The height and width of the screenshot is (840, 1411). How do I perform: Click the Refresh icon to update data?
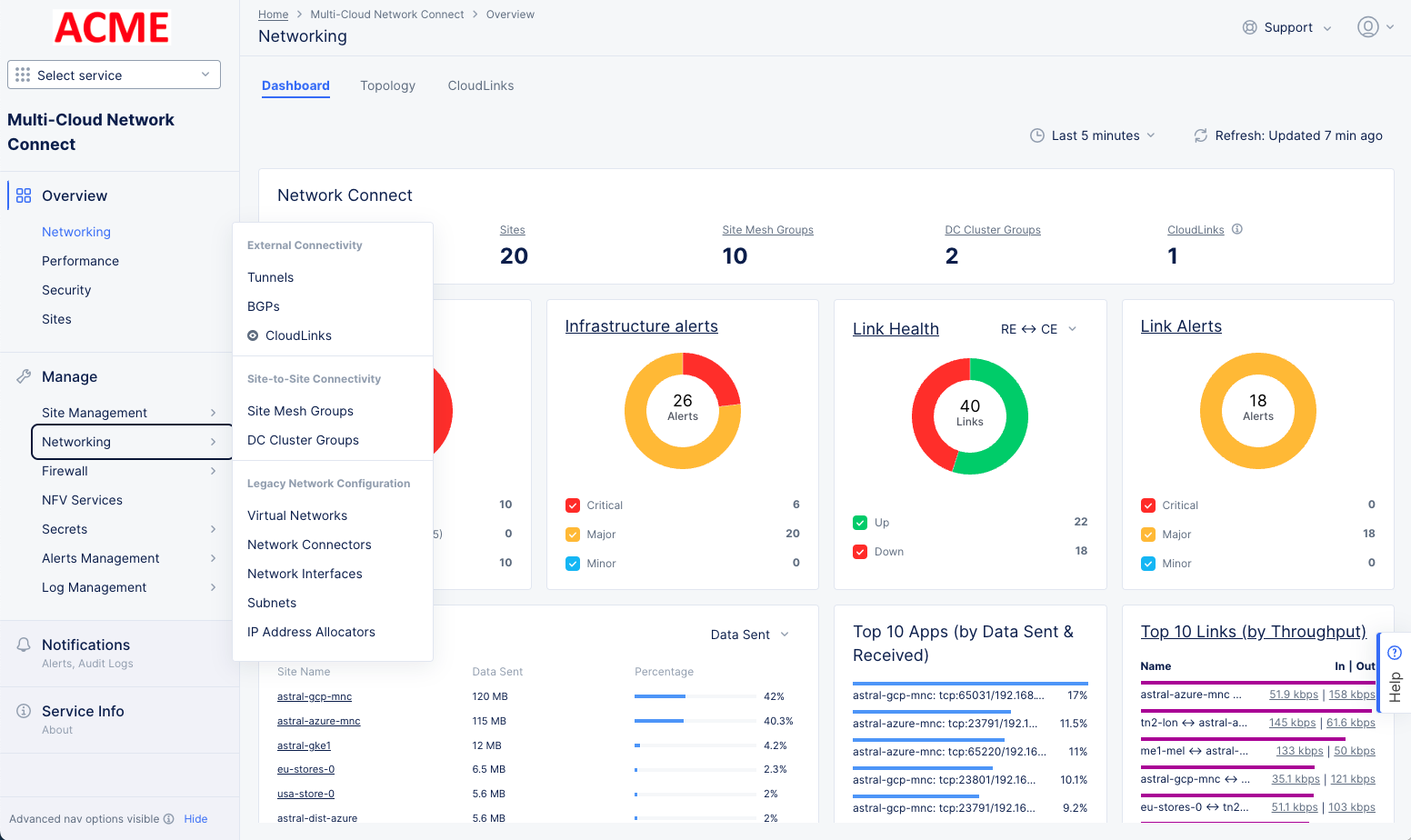point(1200,135)
